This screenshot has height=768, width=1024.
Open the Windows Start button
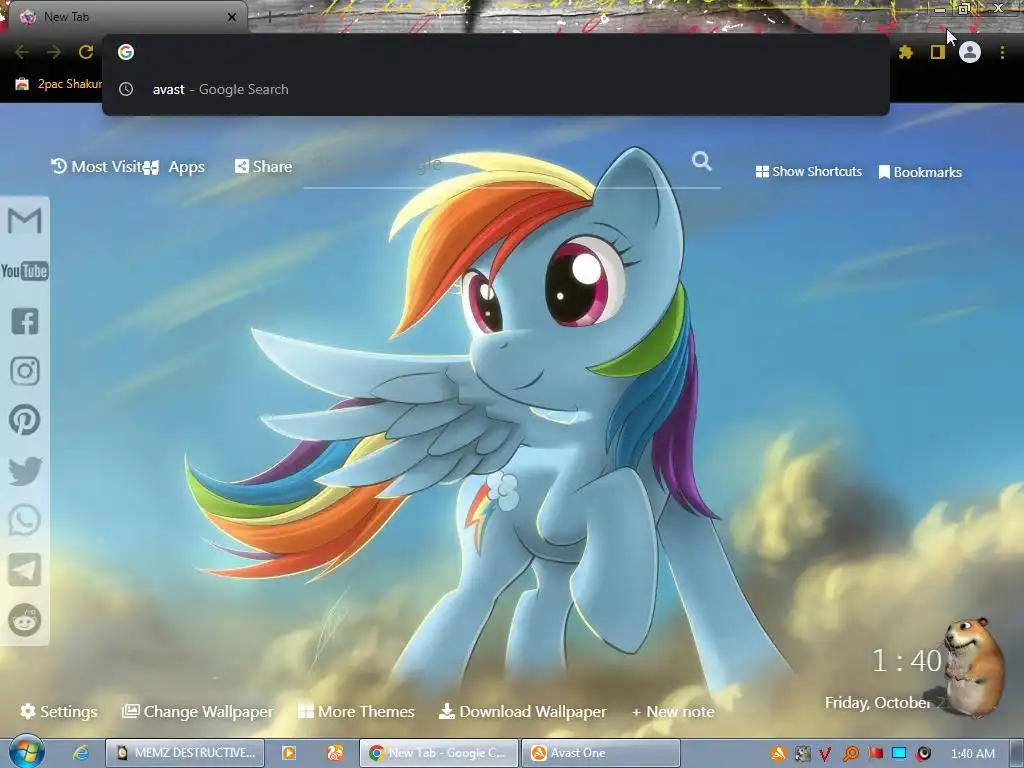pyautogui.click(x=26, y=752)
